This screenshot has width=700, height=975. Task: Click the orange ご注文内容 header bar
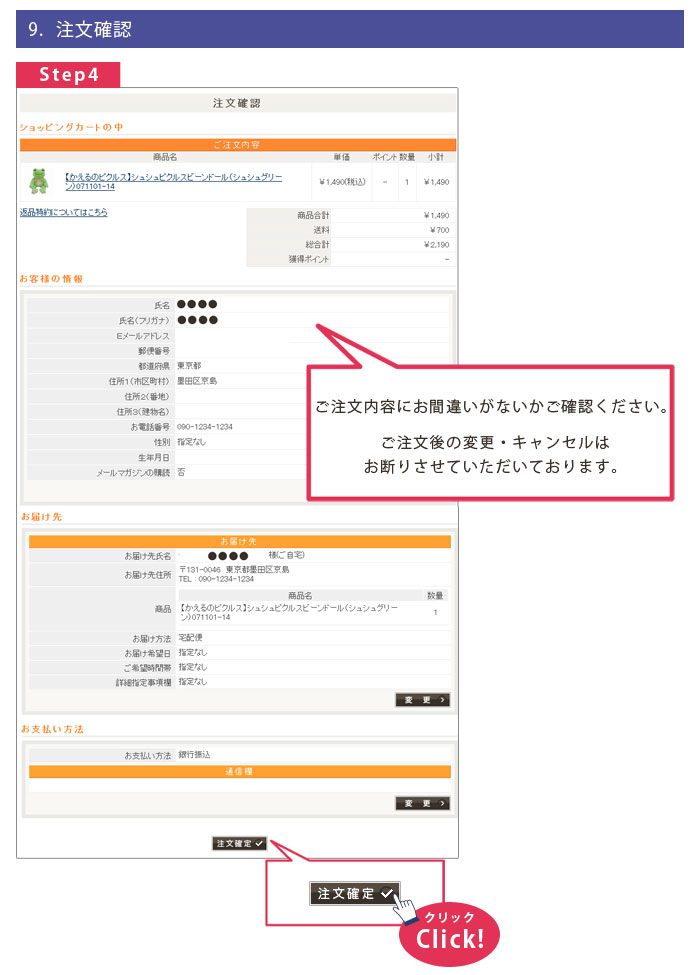tap(238, 145)
